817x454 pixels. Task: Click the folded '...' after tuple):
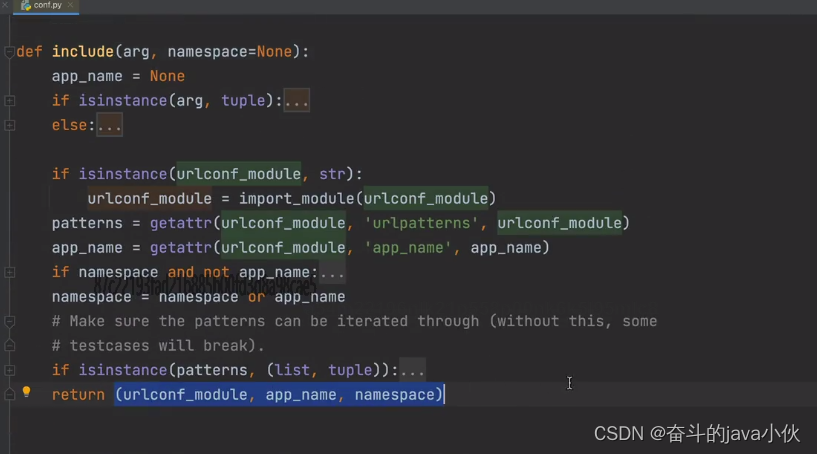pyautogui.click(x=296, y=101)
